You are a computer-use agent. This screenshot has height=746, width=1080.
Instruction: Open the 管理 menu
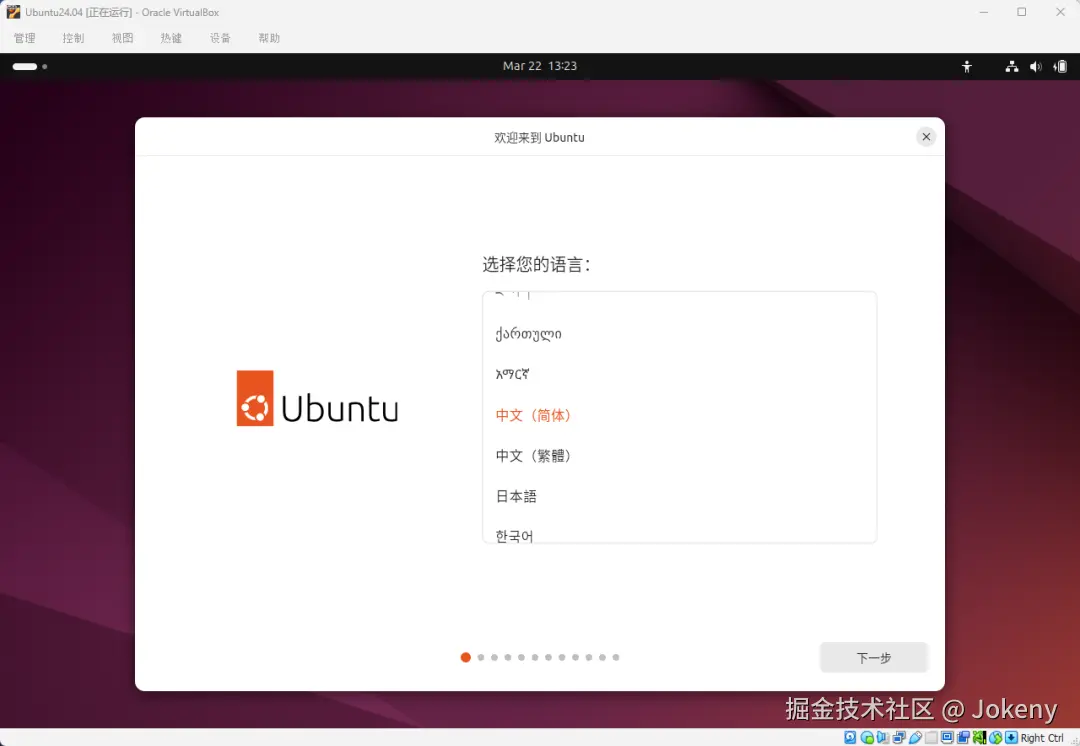pos(25,38)
